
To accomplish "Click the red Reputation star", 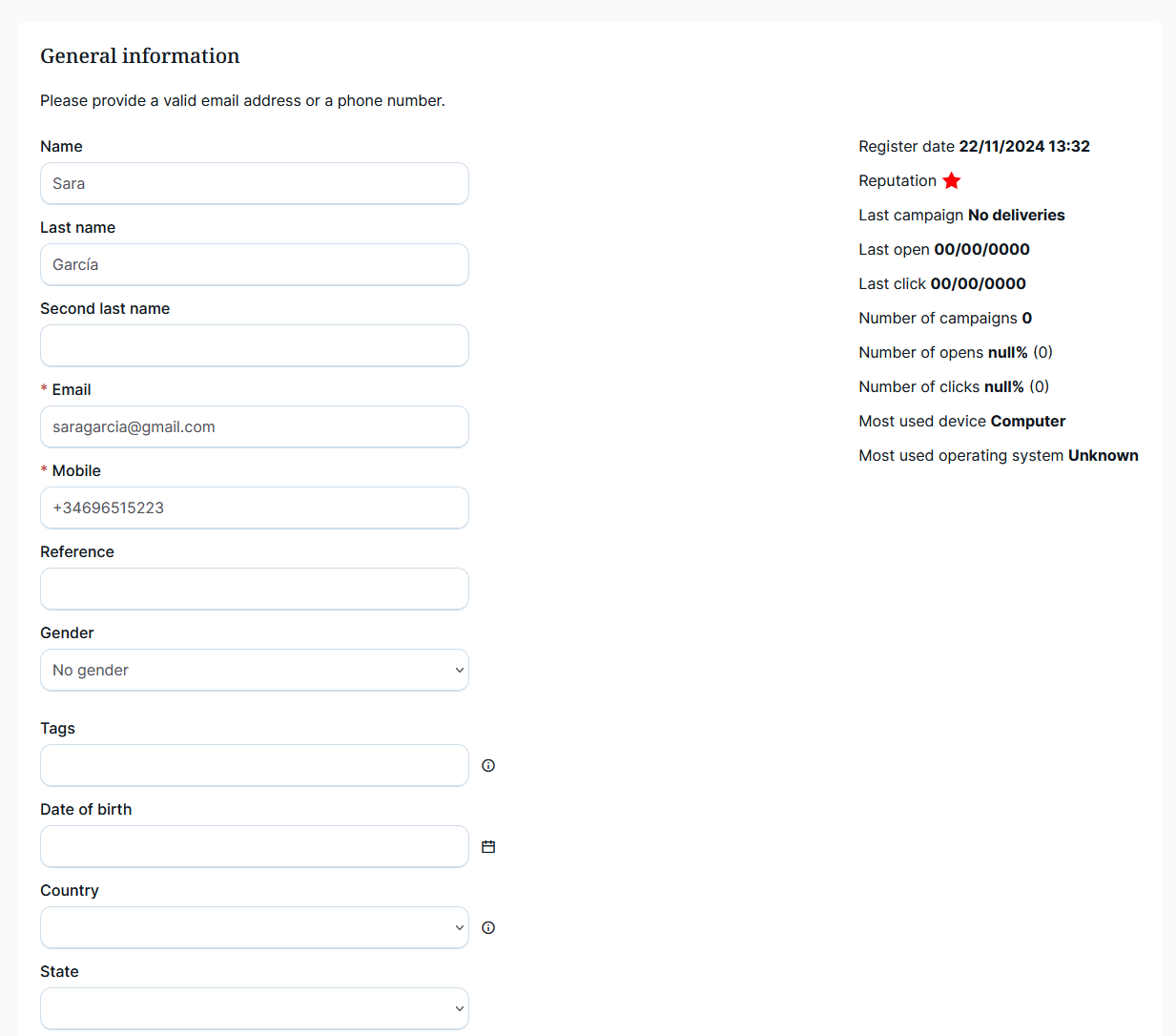I will coord(952,180).
